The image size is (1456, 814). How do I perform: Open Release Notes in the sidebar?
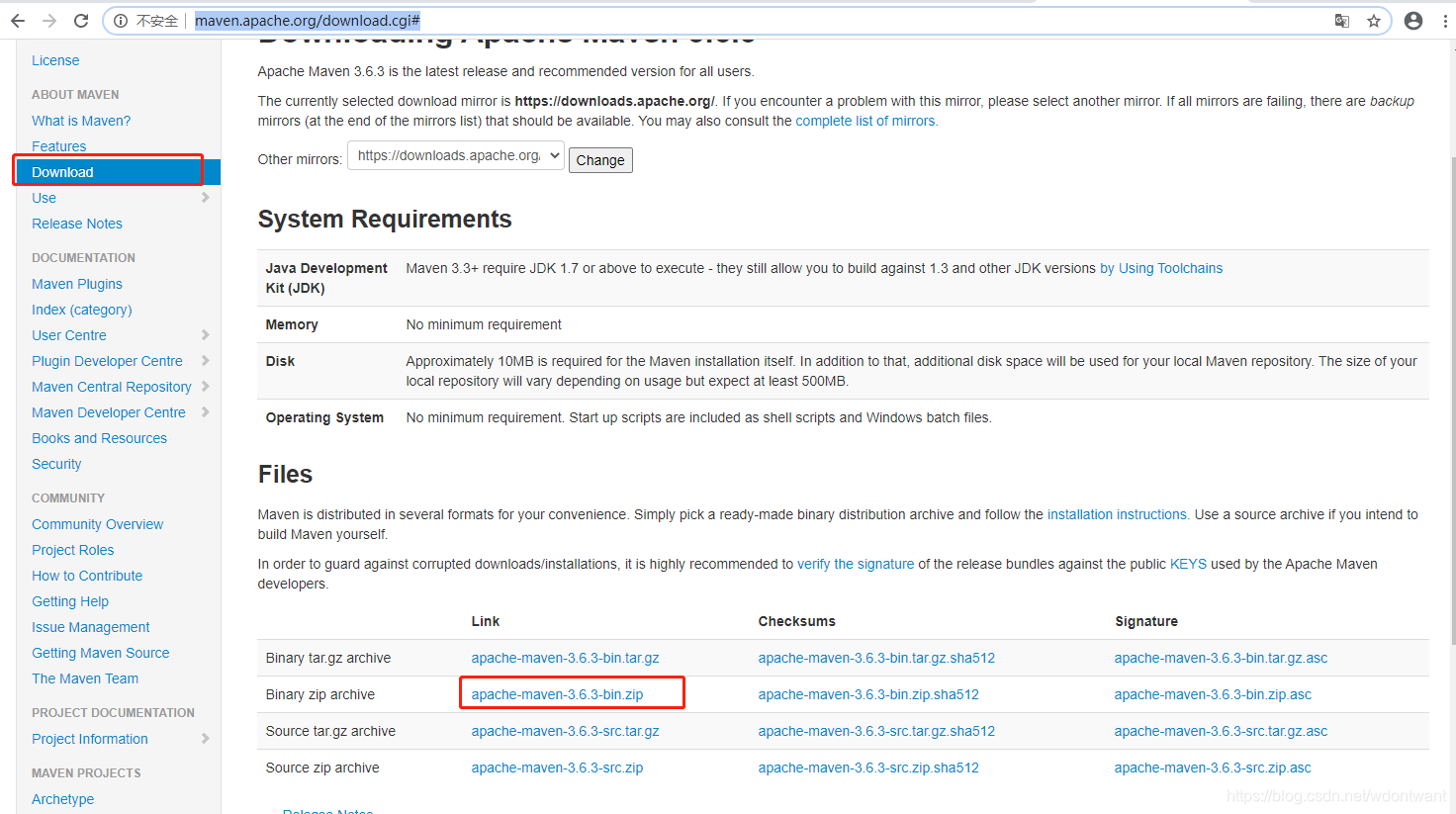(77, 224)
